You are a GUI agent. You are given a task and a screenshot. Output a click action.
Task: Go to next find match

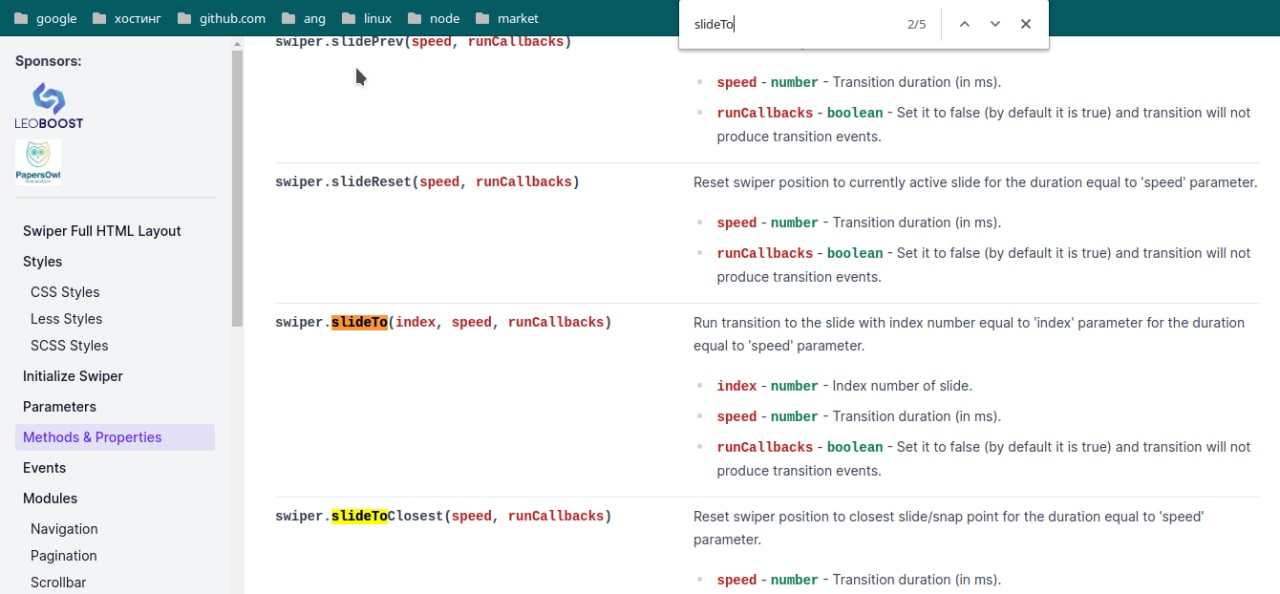point(995,24)
